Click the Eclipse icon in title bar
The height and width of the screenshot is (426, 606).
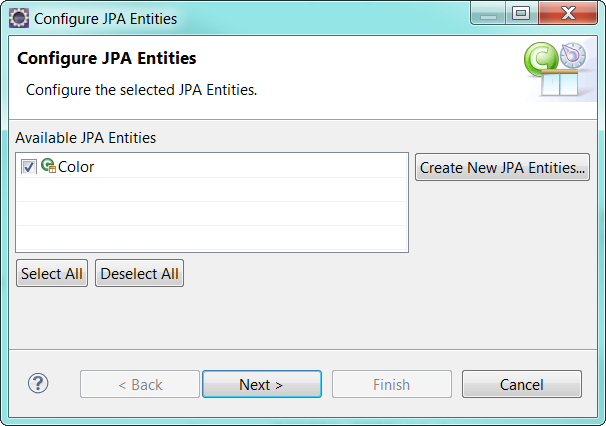pos(19,17)
